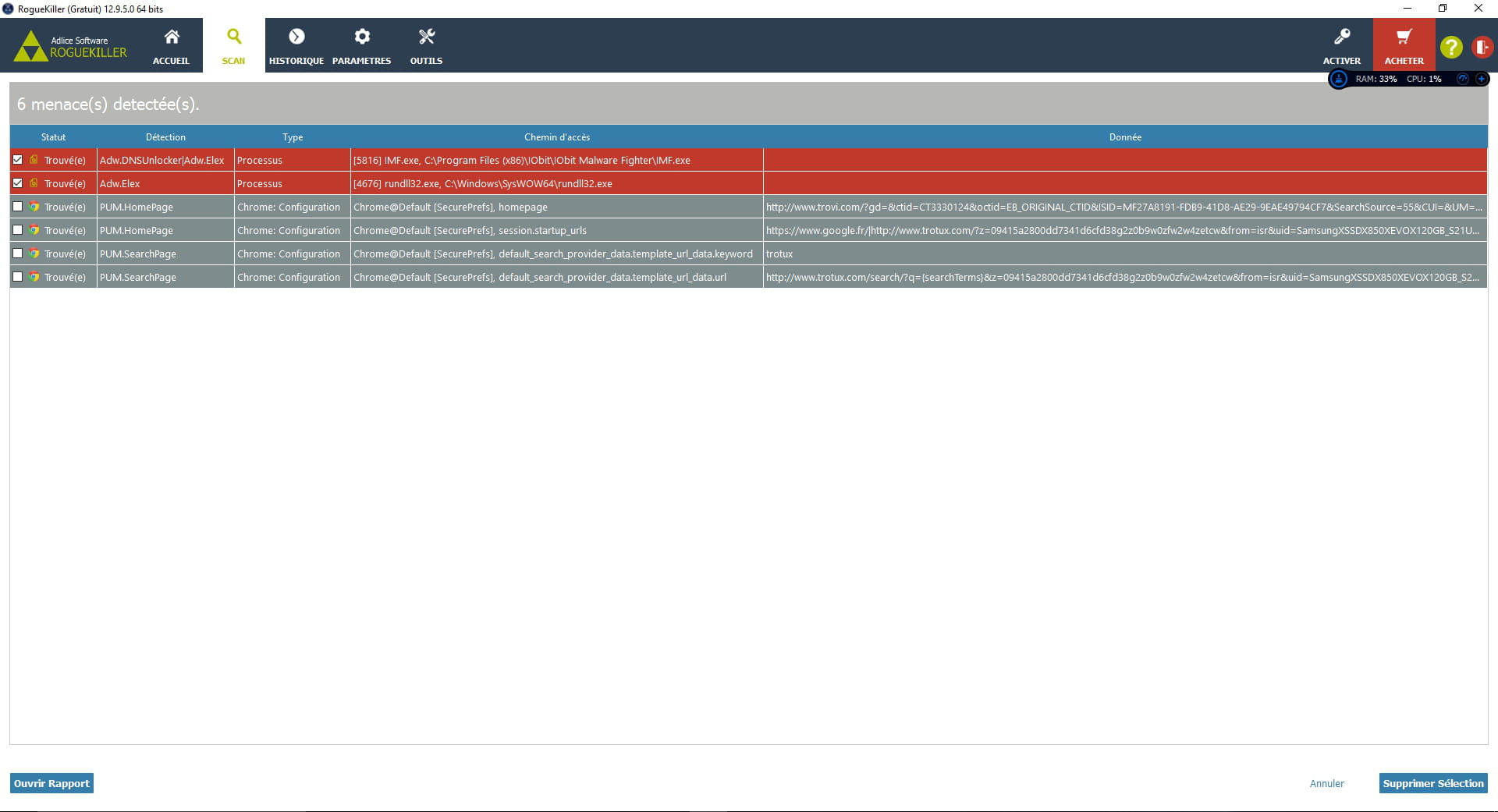The height and width of the screenshot is (812, 1498).
Task: Select the Adw.Elex detection cell
Action: click(165, 183)
